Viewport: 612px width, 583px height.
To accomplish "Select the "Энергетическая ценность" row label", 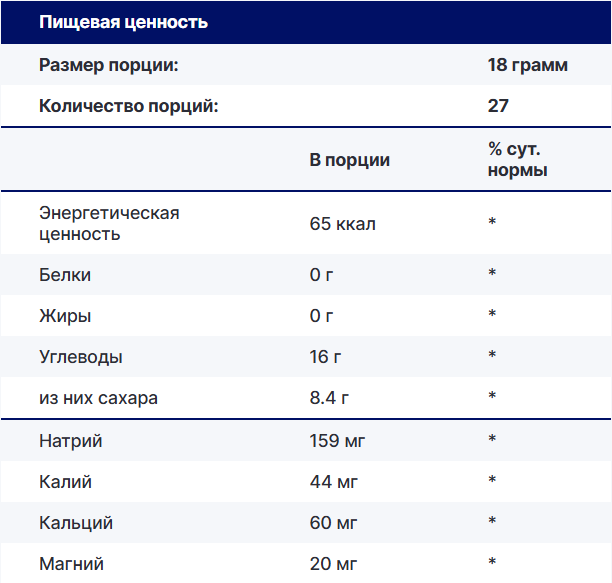I will pyautogui.click(x=109, y=224).
